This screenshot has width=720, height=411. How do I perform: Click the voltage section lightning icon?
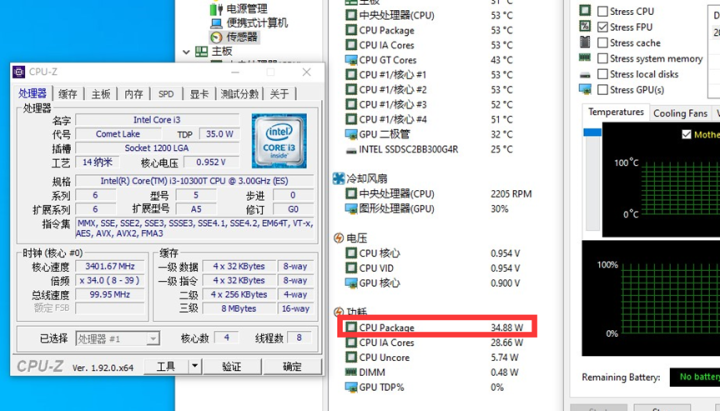coord(339,238)
